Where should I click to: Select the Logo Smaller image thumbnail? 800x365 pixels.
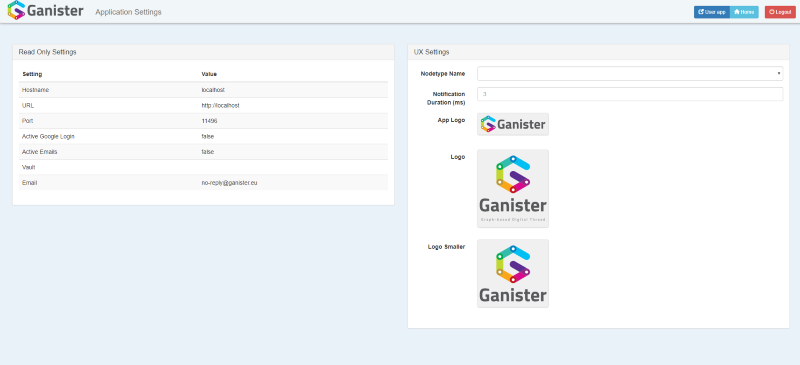coord(513,274)
